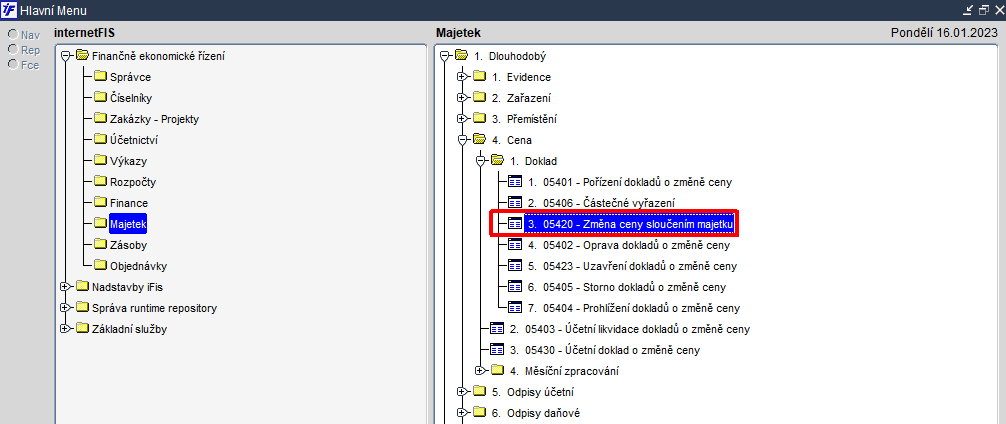
Task: Expand the 1. Evidence node
Action: 462,77
